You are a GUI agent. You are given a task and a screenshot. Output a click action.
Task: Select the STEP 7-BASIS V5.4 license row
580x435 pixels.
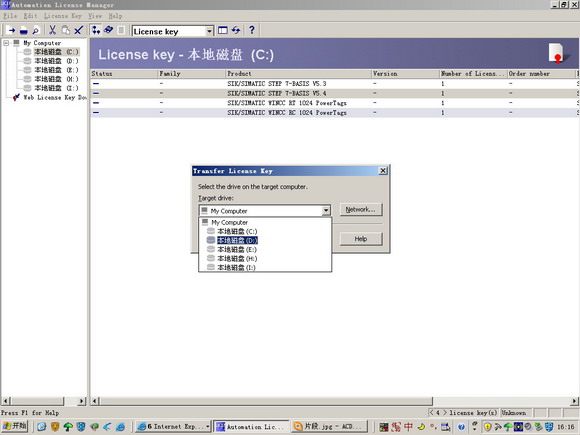click(x=334, y=93)
